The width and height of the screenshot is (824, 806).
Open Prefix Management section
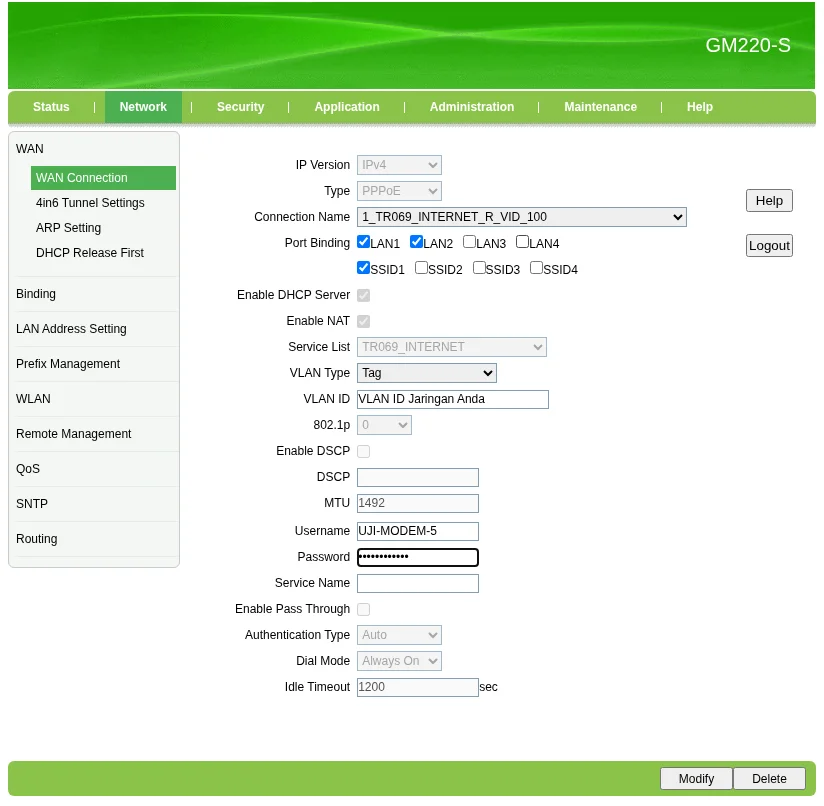coord(68,364)
